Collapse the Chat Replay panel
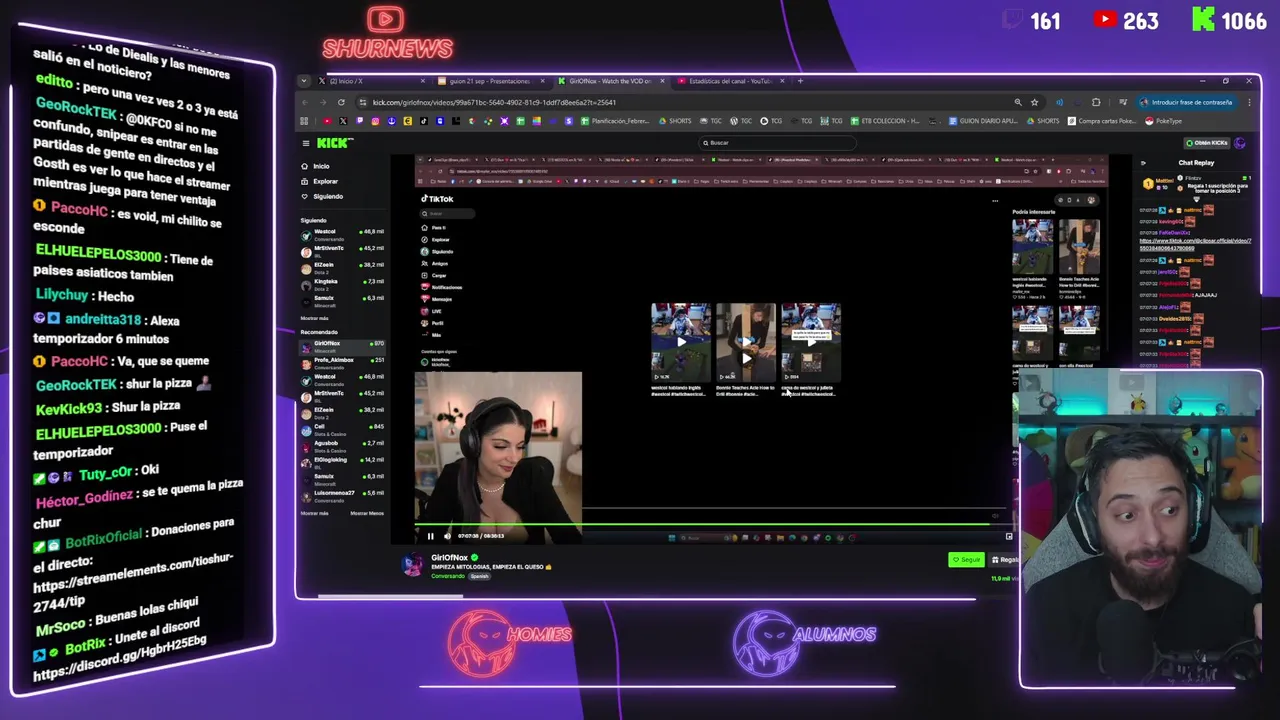This screenshot has height=720, width=1280. [1143, 163]
